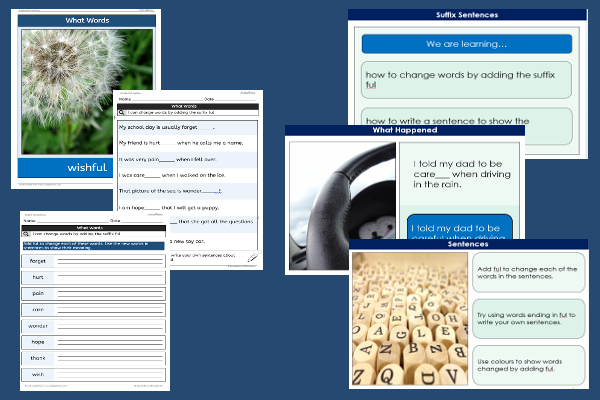Click the magnifier icon on the sentence worksheet
Screen dimensions: 600x400
coord(121,113)
